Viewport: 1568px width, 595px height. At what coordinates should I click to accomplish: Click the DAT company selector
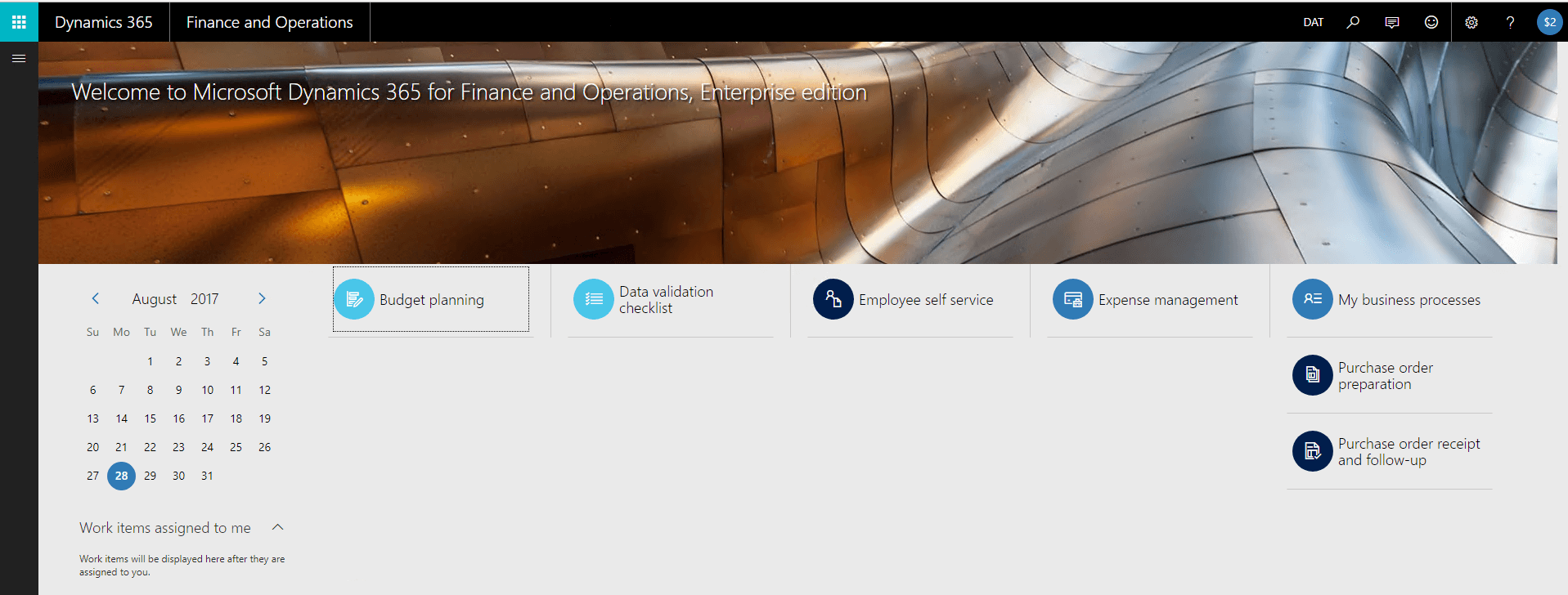pyautogui.click(x=1313, y=22)
